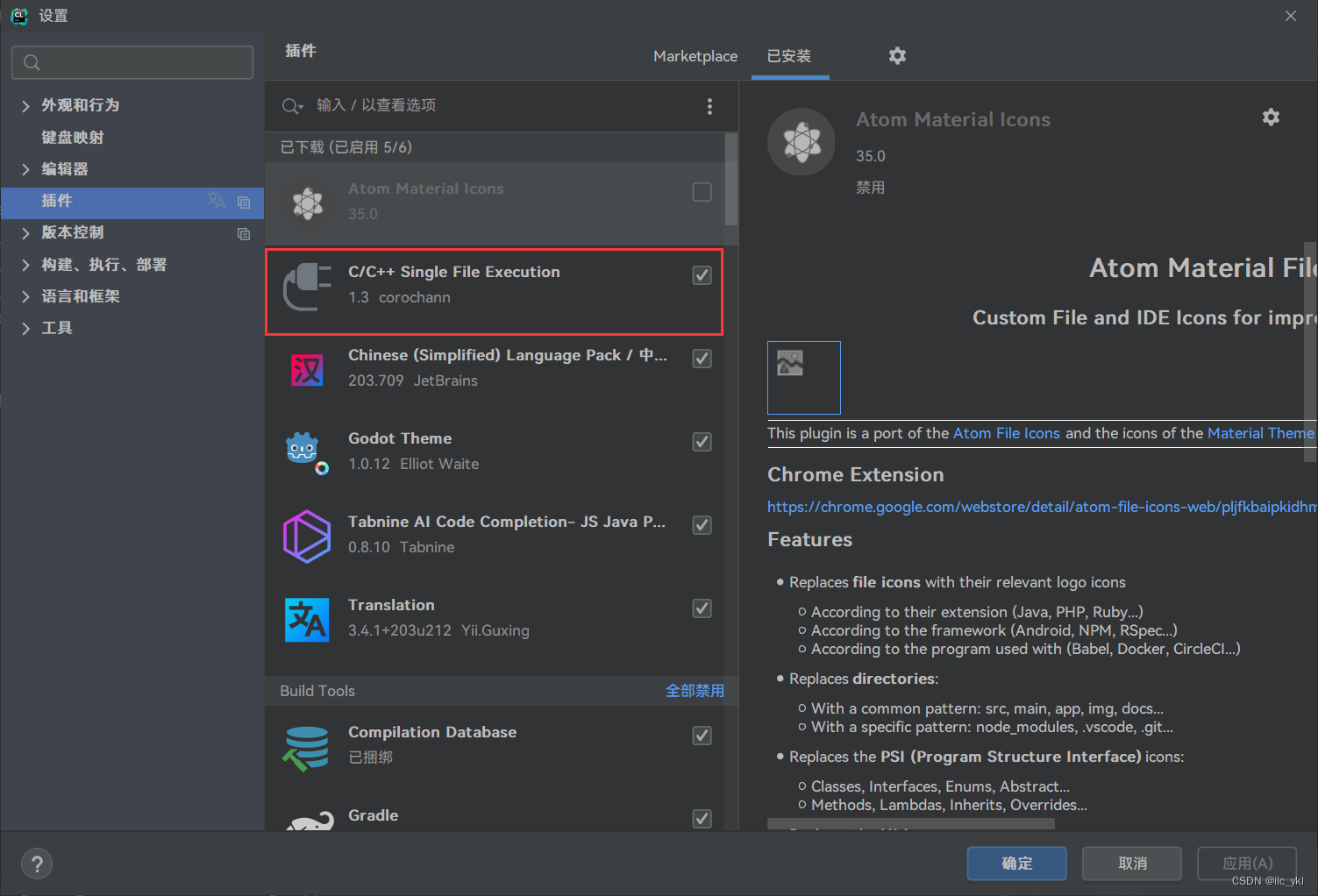Toggle the Gradle plugin checkbox
Image resolution: width=1318 pixels, height=896 pixels.
(x=702, y=819)
